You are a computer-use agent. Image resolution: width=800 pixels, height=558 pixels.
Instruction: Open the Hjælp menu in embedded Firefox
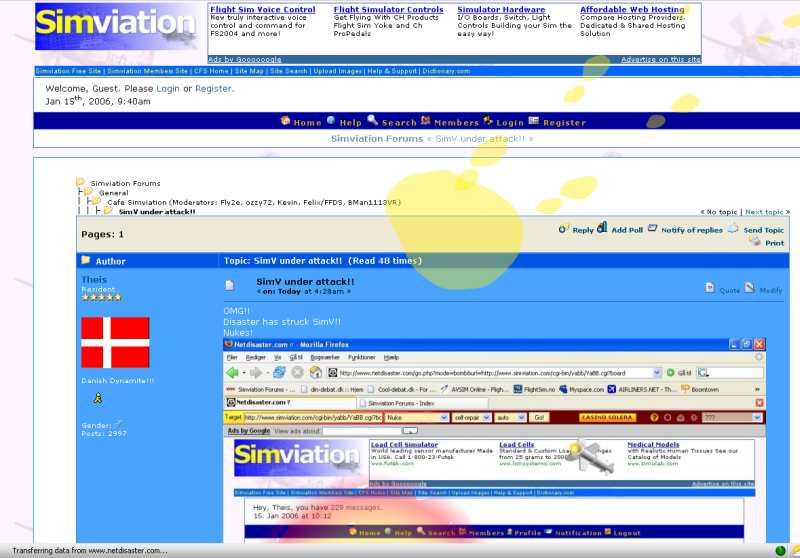pos(391,358)
